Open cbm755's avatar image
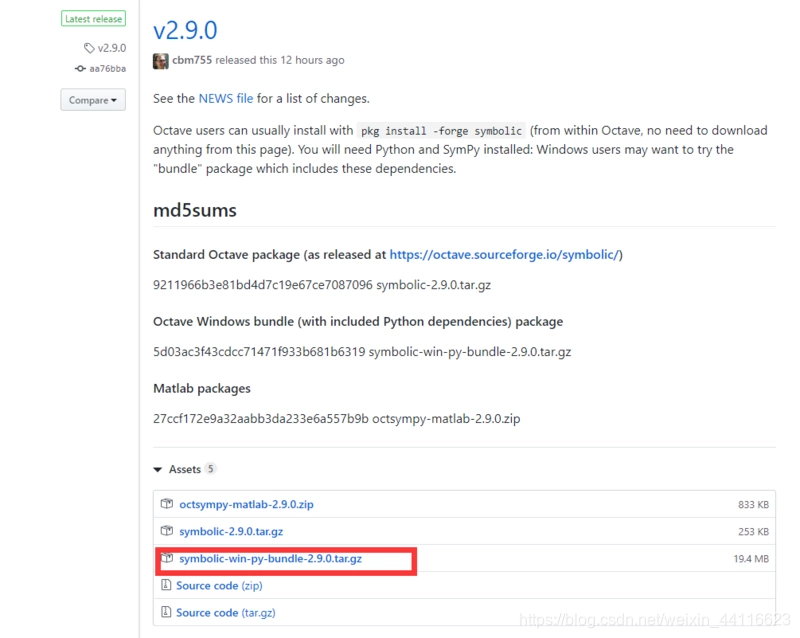 (x=161, y=61)
